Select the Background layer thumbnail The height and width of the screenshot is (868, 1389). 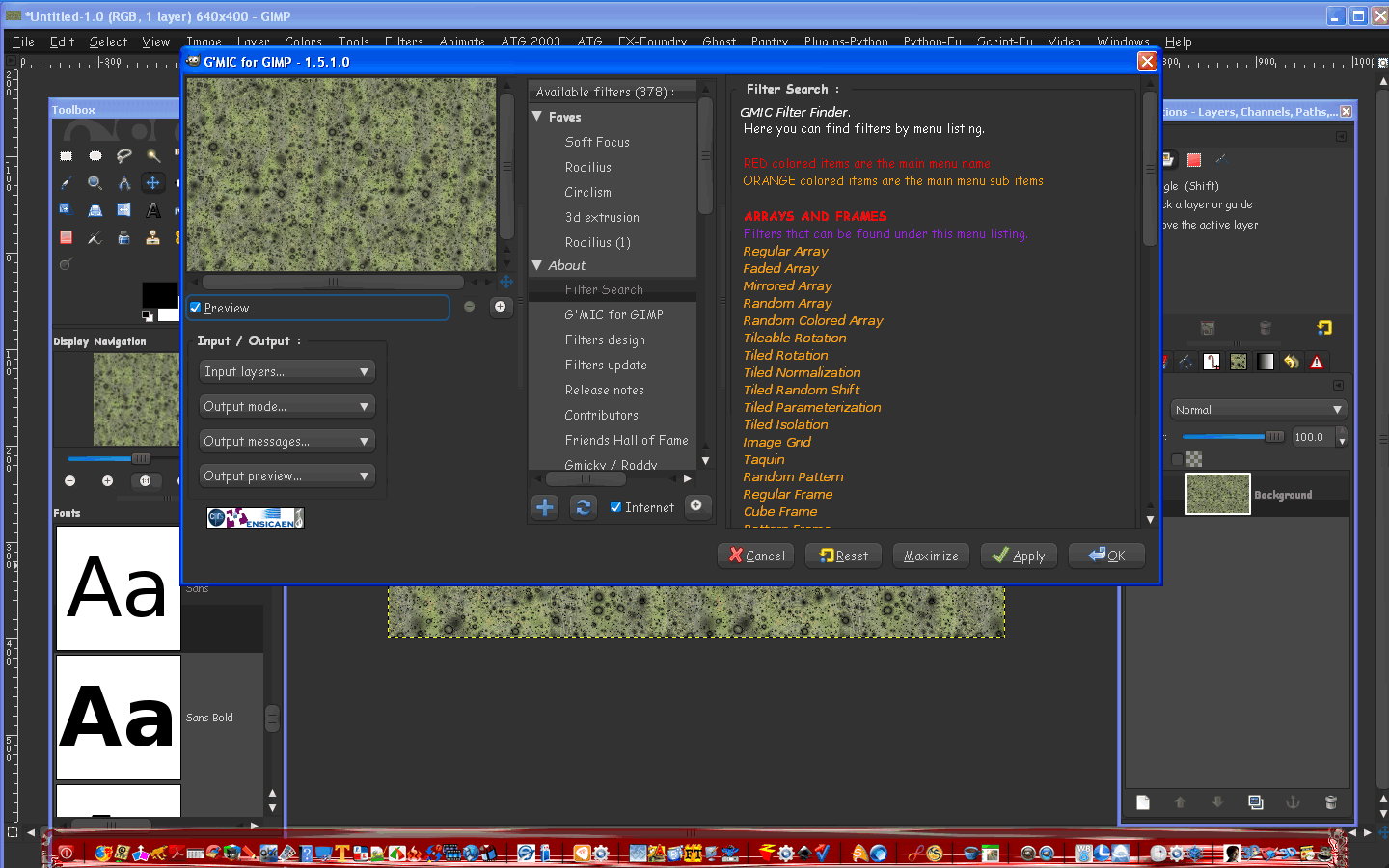pyautogui.click(x=1217, y=494)
